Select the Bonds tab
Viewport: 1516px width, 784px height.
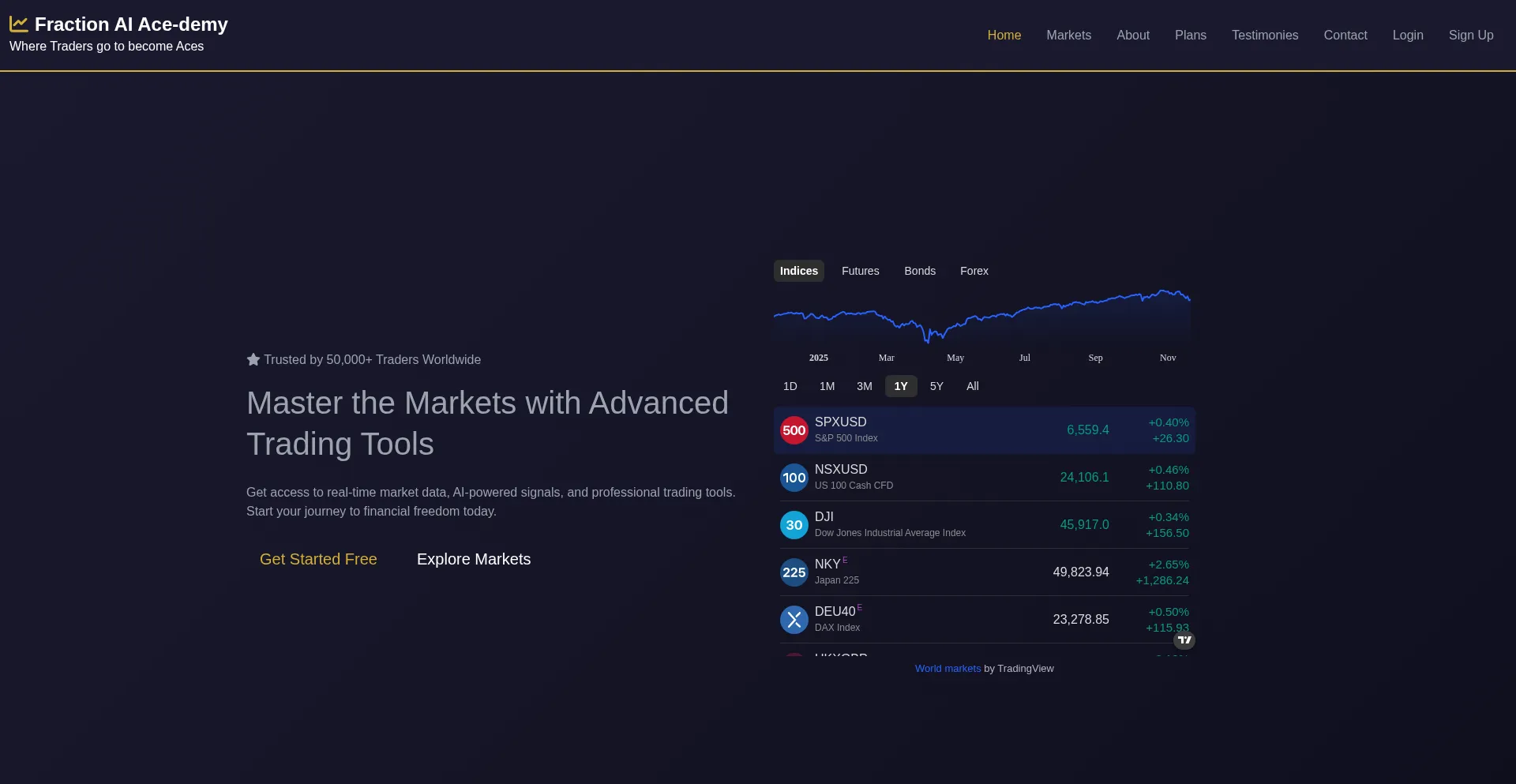pos(919,271)
